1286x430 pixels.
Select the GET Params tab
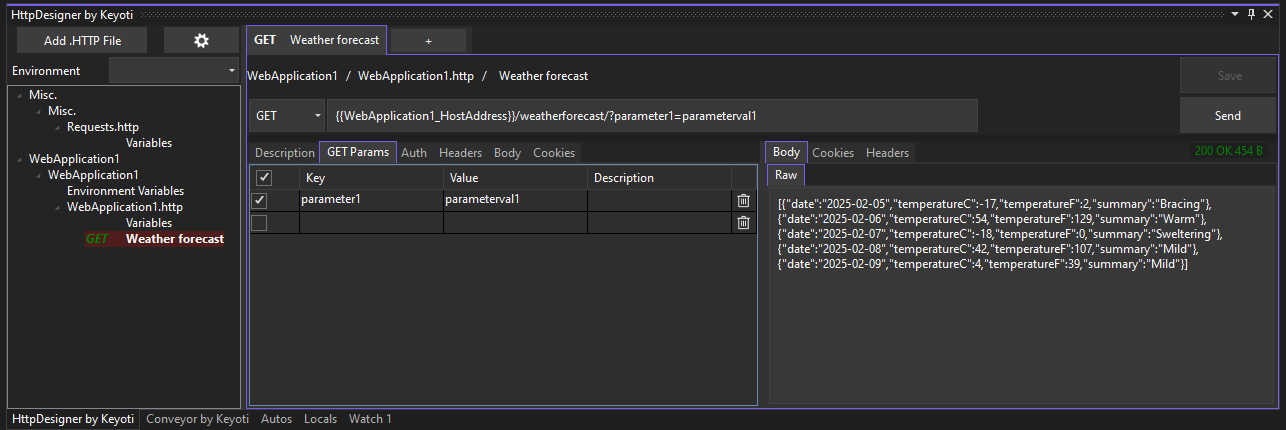tap(358, 153)
